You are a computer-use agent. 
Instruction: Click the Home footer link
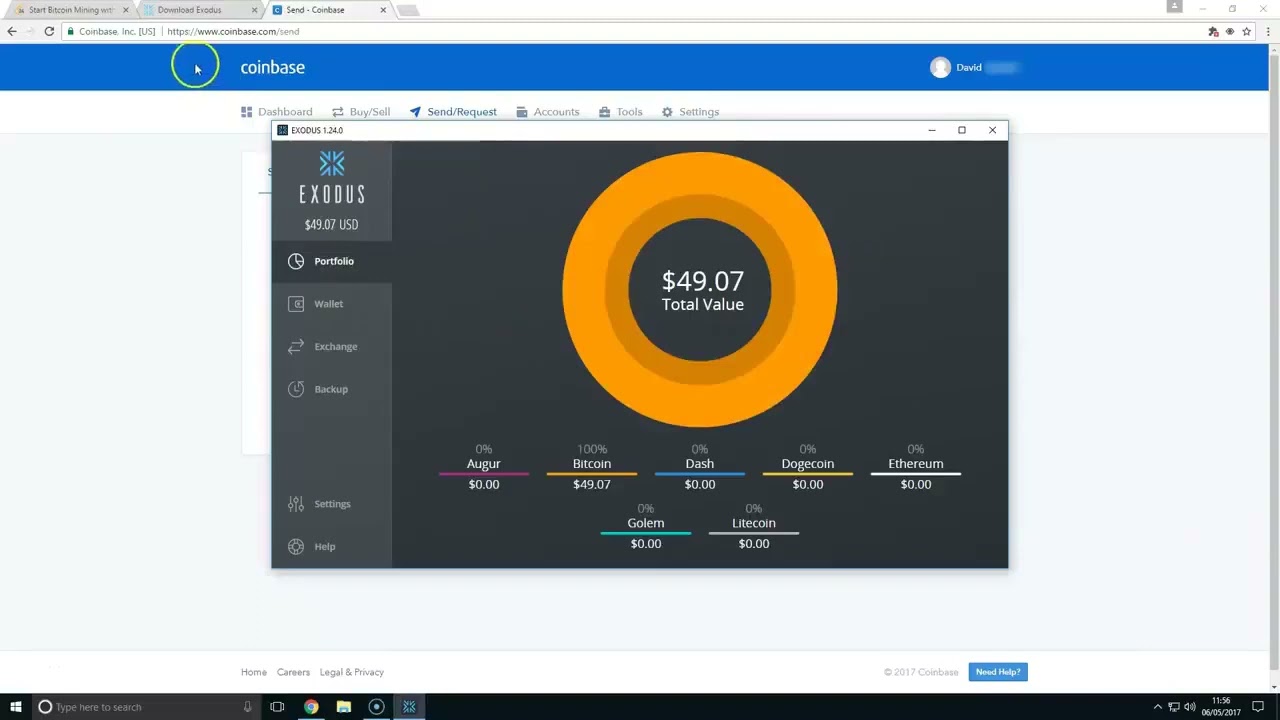tap(254, 672)
